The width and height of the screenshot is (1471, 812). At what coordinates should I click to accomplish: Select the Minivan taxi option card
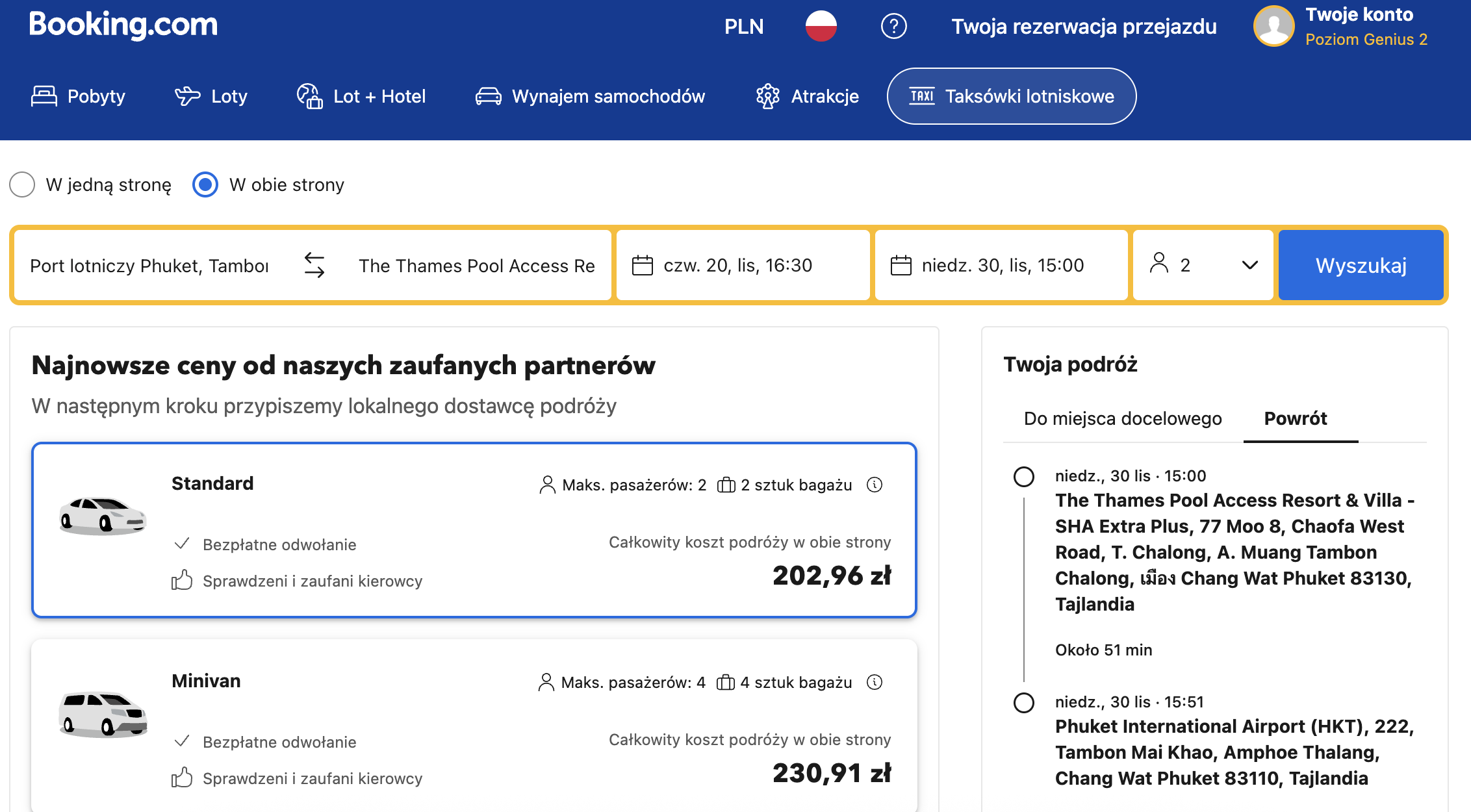coord(474,726)
